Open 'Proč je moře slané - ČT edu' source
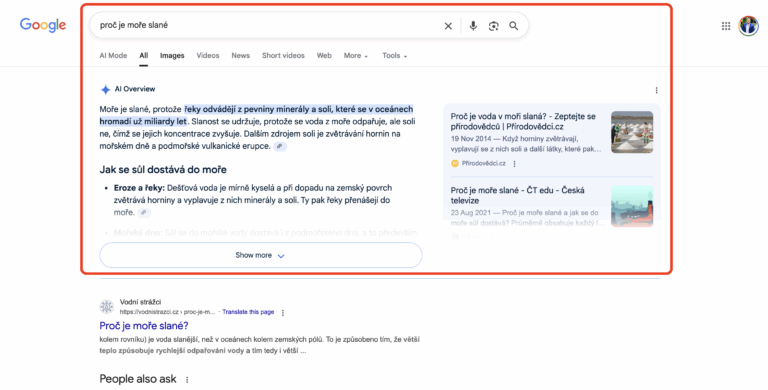Viewport: 768px width, 390px height. point(517,195)
